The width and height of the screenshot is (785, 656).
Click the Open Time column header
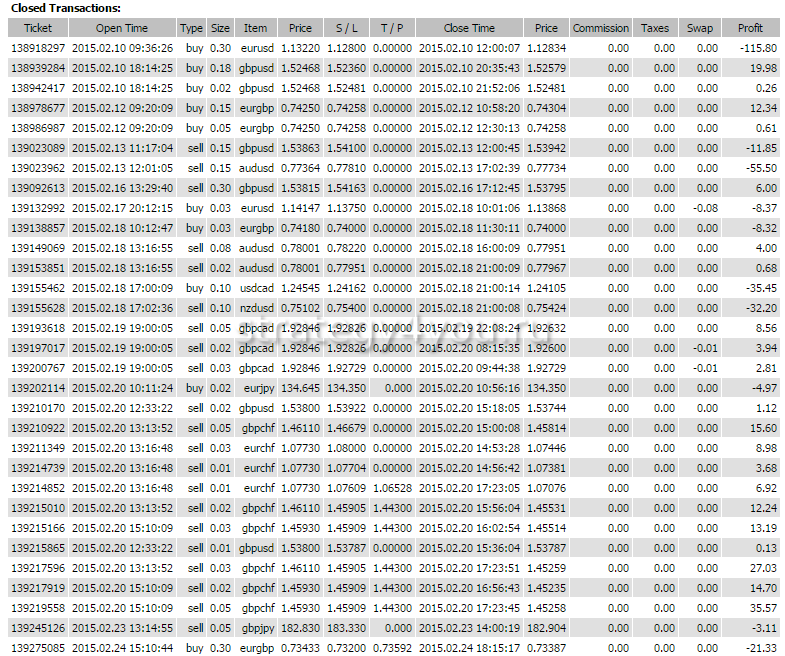(122, 28)
